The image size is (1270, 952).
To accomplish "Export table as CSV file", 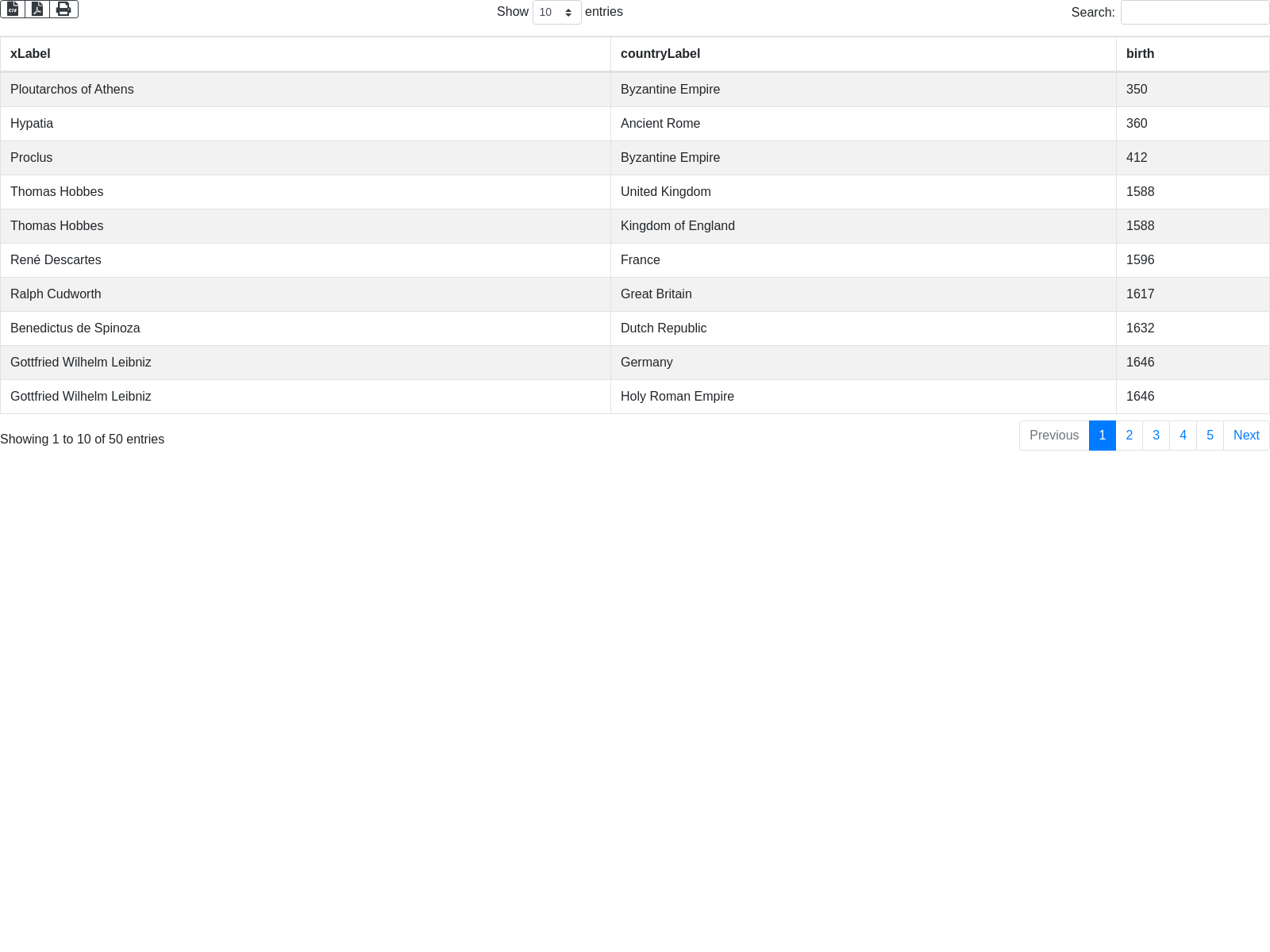I will click(13, 9).
